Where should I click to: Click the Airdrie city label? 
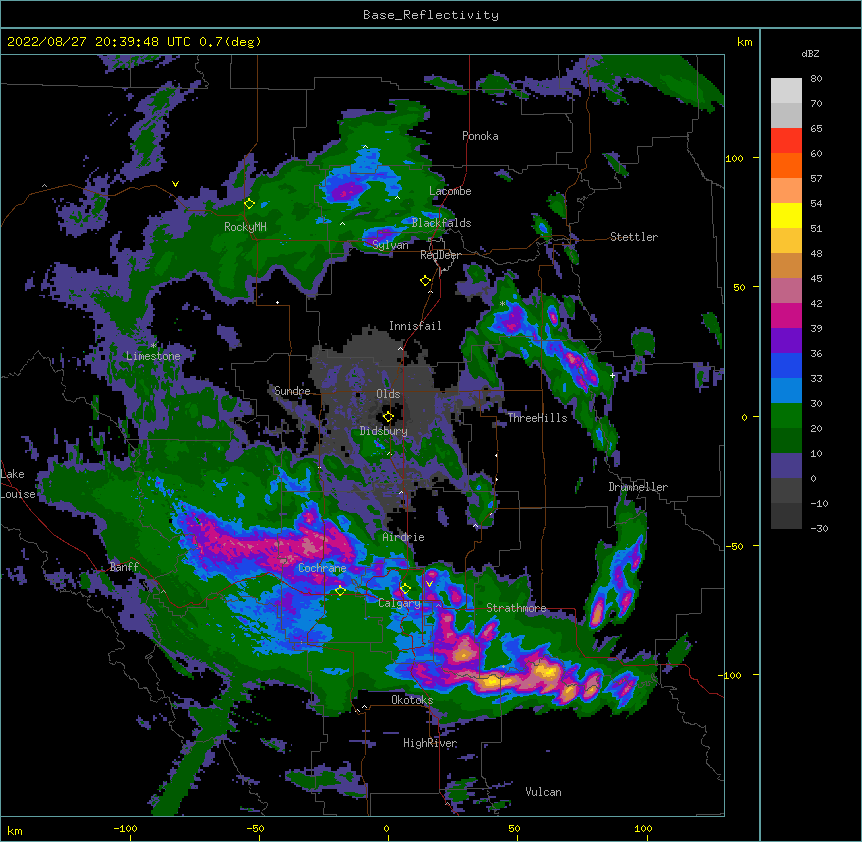click(x=403, y=537)
